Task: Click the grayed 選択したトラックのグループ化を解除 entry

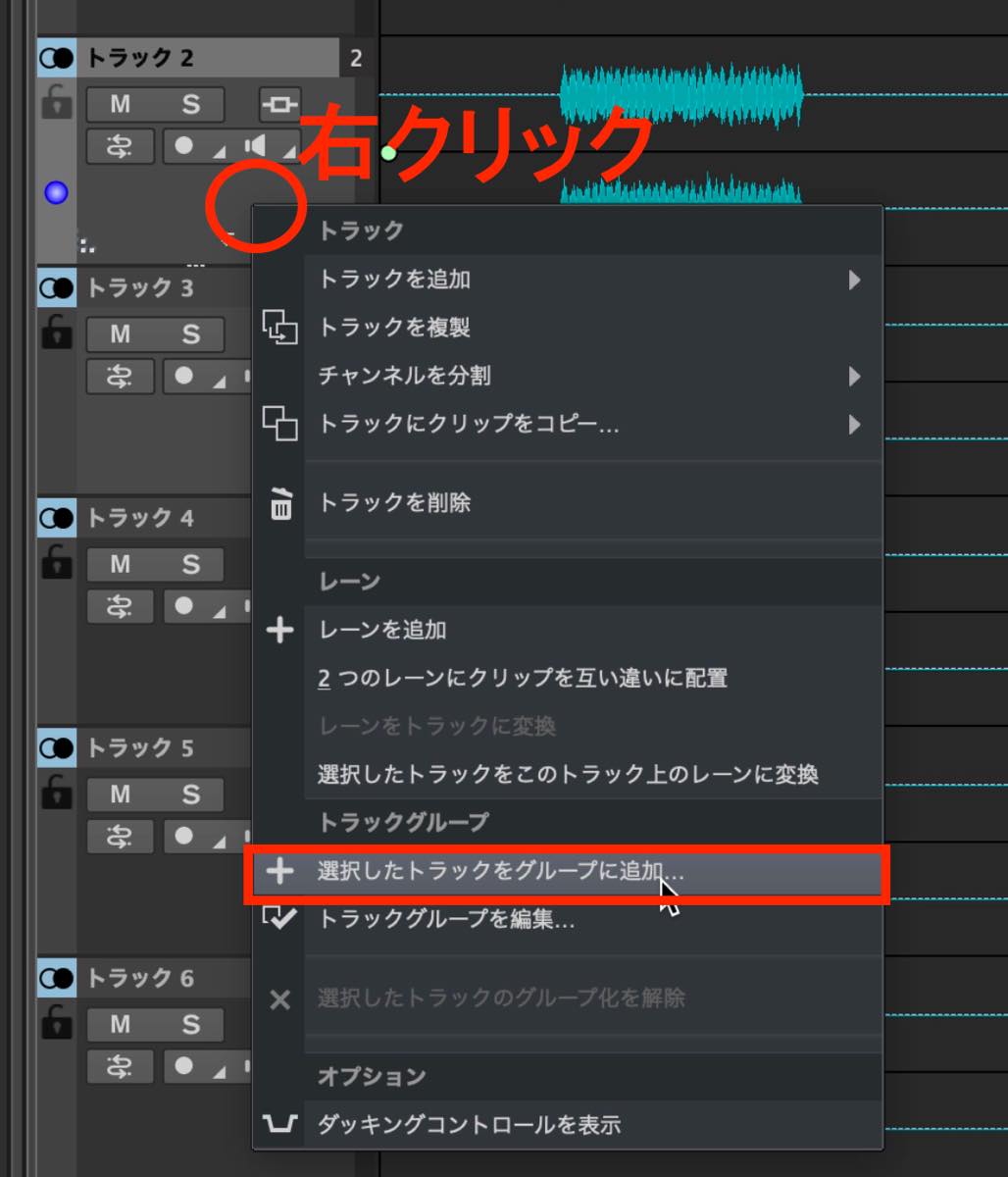Action: (569, 998)
